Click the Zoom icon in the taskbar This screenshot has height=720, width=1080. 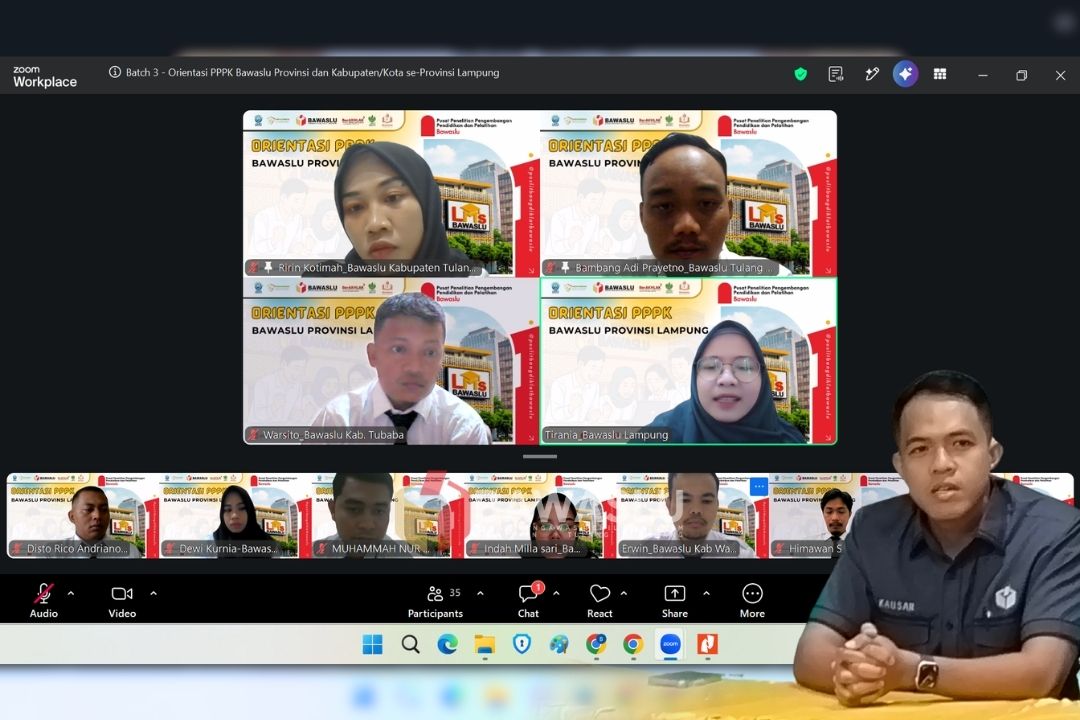(670, 644)
